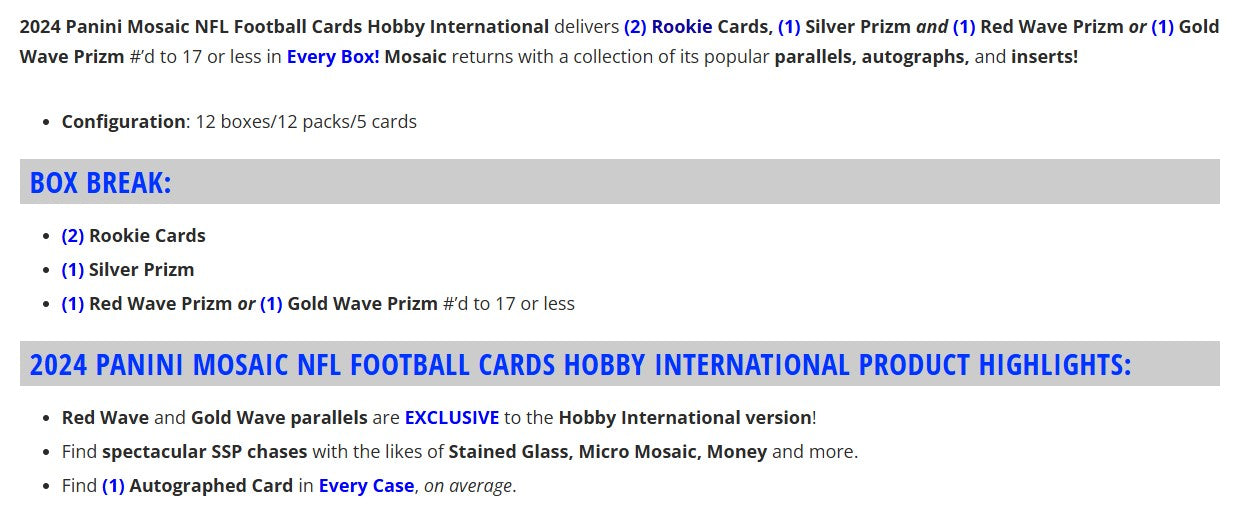Click "Gold Wave parallels" in the highlights list
Screen dimensions: 1257x508
point(279,417)
